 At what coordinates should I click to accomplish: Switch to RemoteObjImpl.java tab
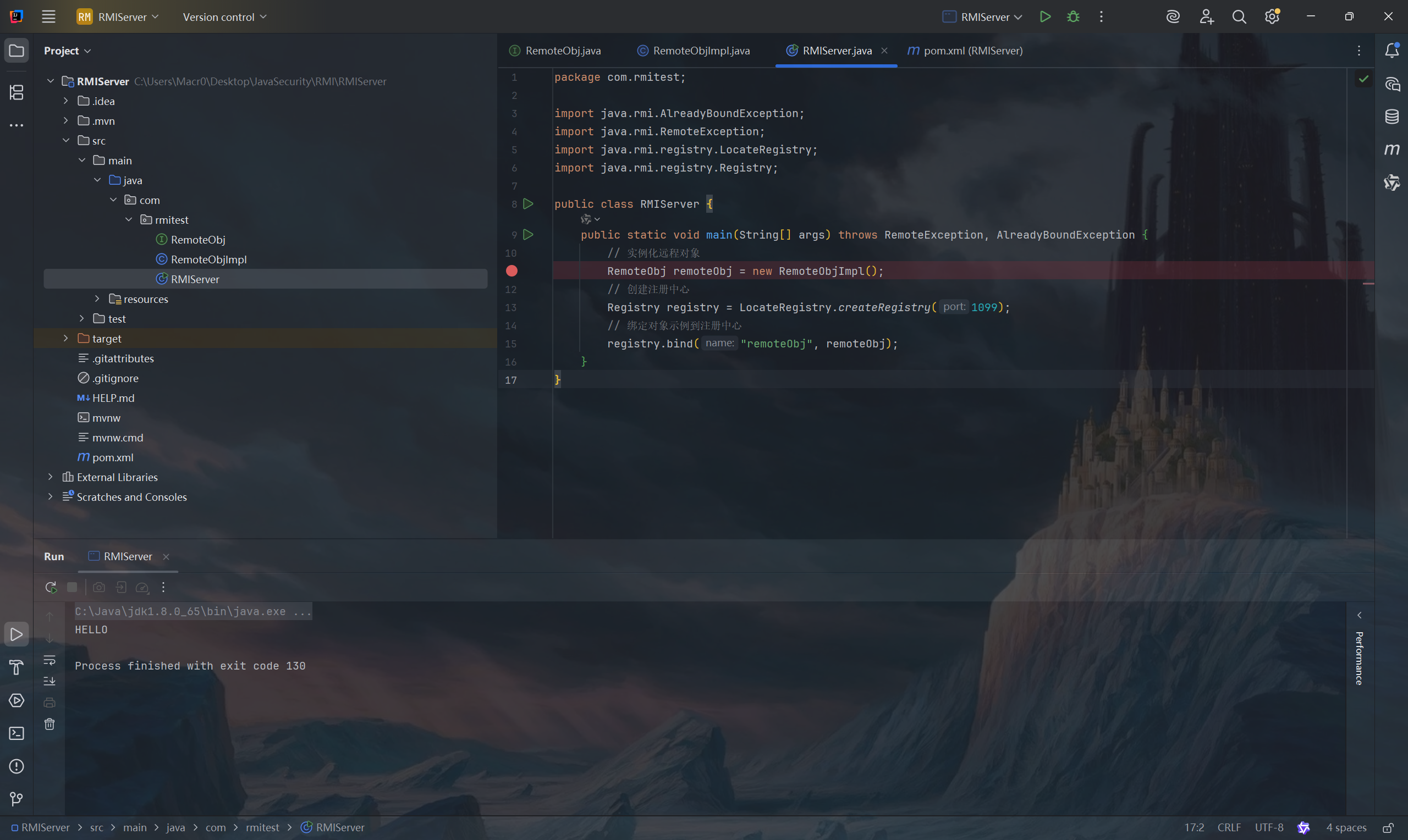694,51
